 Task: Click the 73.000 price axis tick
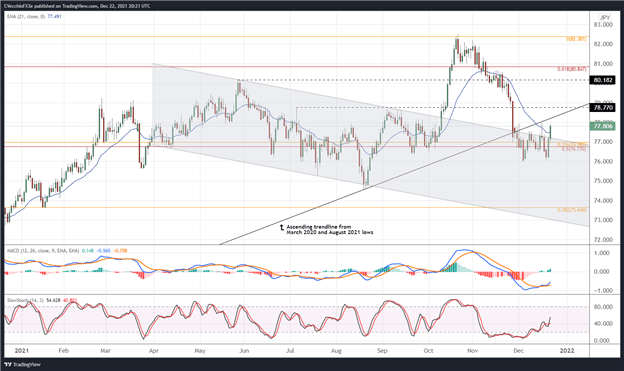tap(603, 220)
